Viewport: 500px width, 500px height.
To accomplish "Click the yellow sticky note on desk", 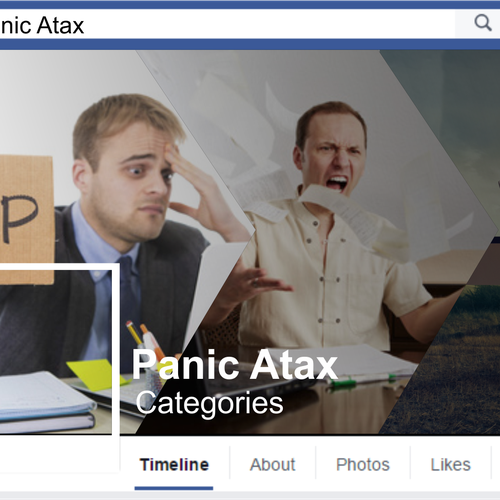I will [x=95, y=374].
